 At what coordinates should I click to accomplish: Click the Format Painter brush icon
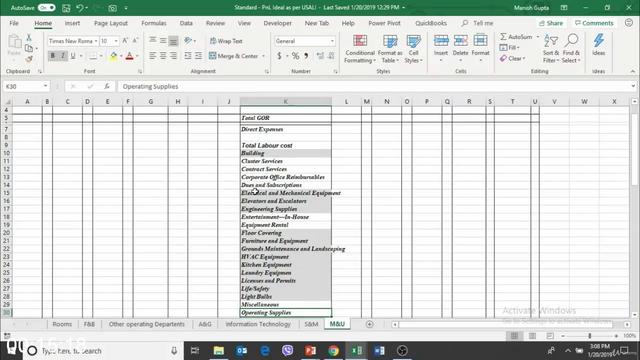coord(29,59)
